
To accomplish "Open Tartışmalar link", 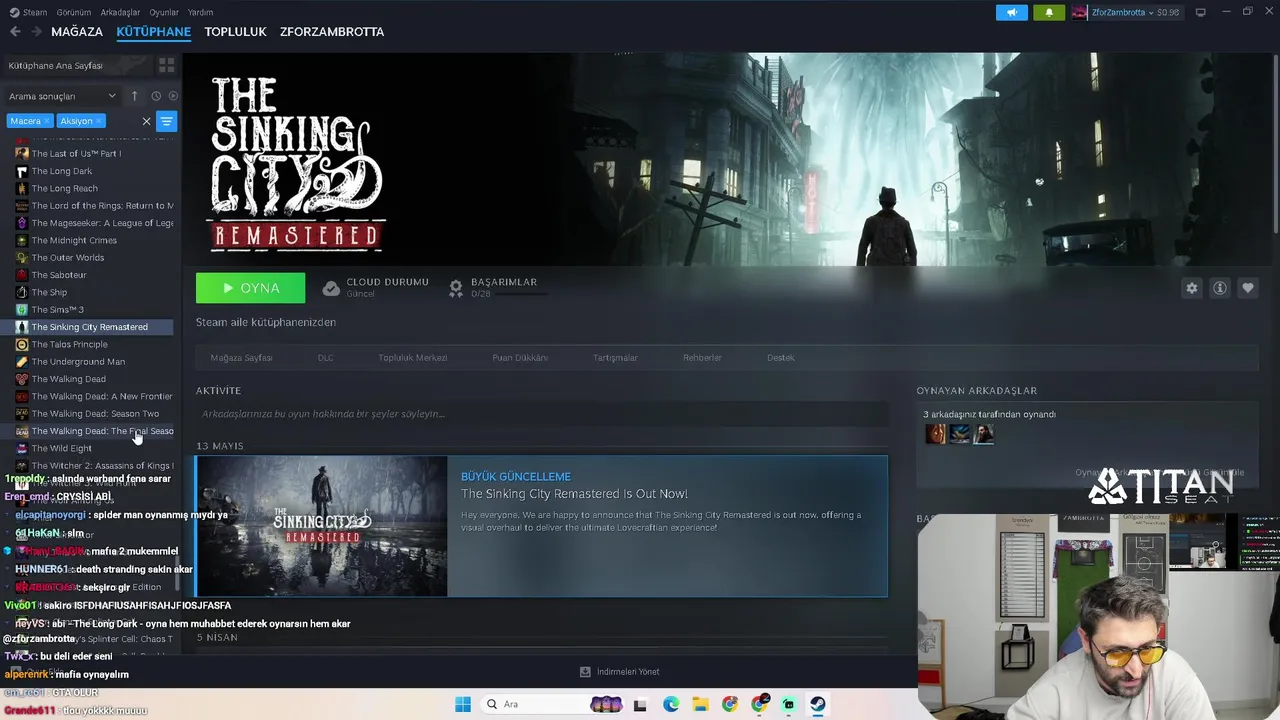I will pyautogui.click(x=615, y=358).
